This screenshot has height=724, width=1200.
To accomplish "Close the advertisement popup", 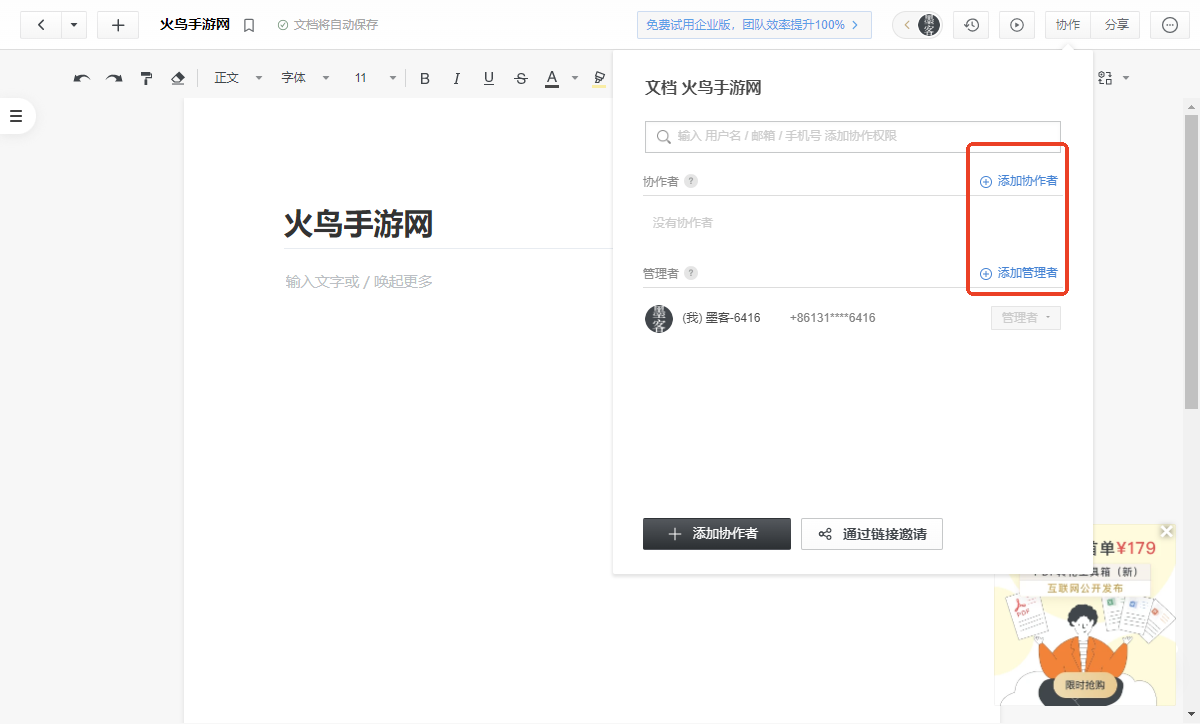I will (x=1166, y=531).
